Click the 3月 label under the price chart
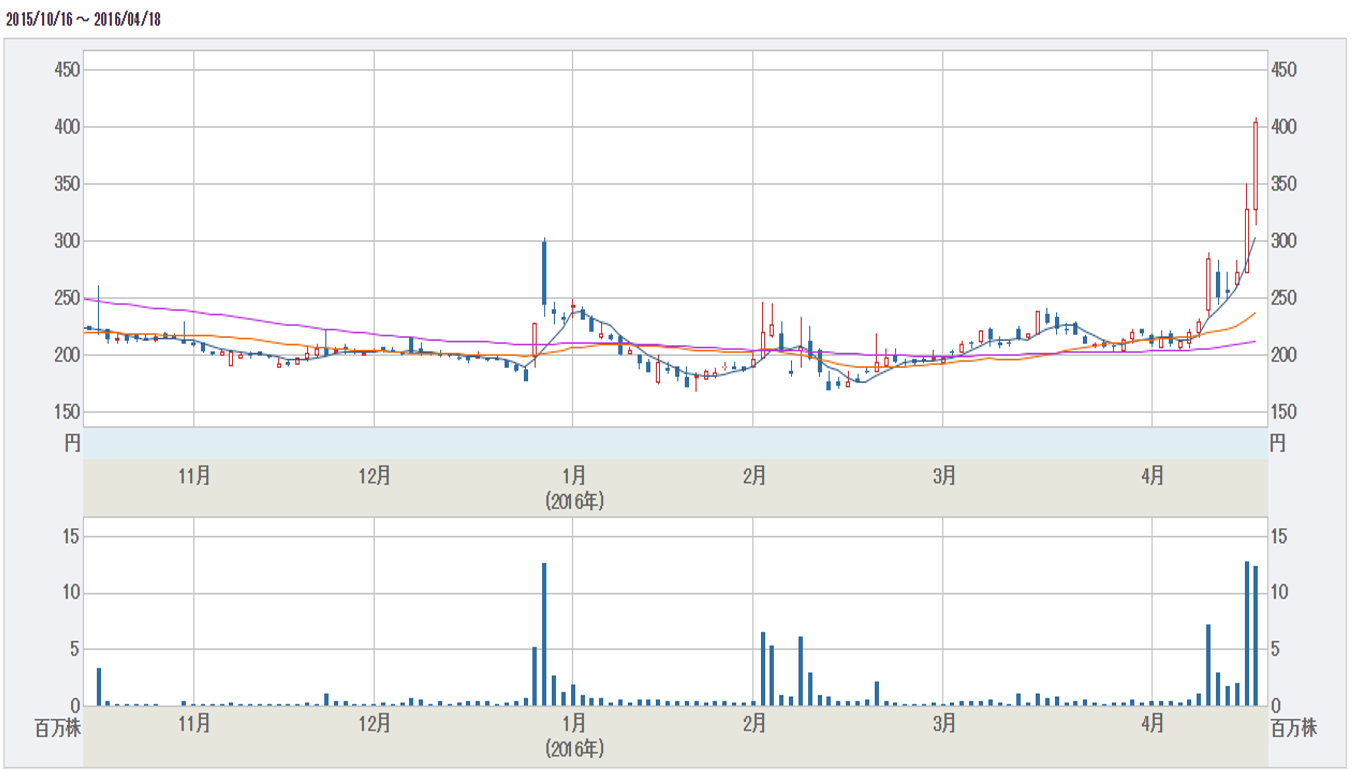The image size is (1355, 769). tap(944, 476)
